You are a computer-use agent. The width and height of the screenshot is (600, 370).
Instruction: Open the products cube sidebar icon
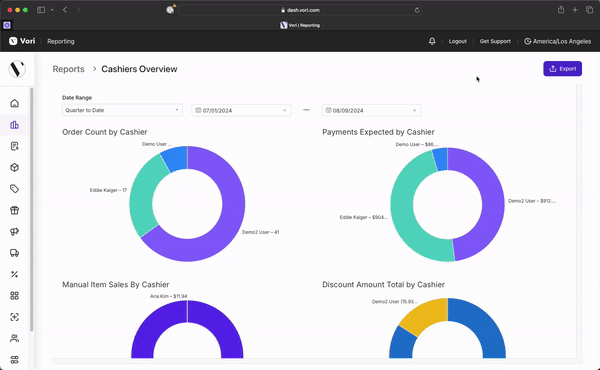click(15, 168)
